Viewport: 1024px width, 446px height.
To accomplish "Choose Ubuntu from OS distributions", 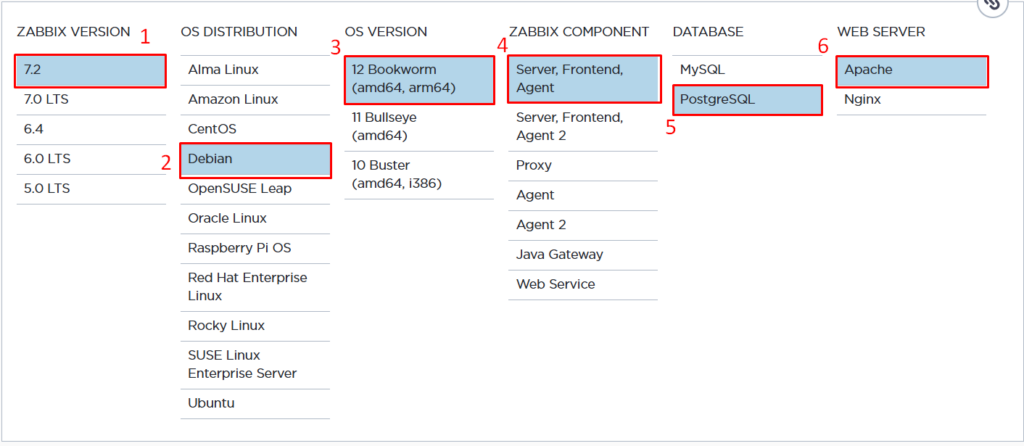I will (x=255, y=404).
